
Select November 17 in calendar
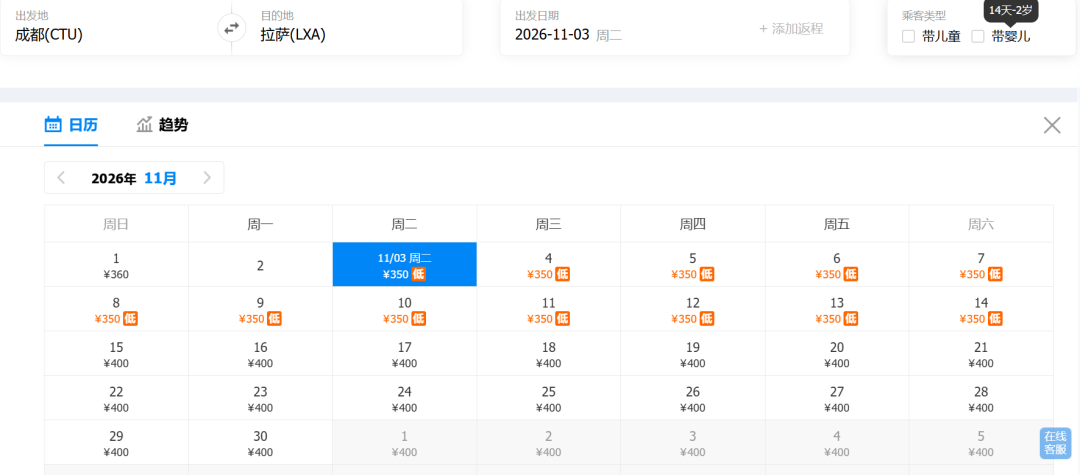(404, 354)
